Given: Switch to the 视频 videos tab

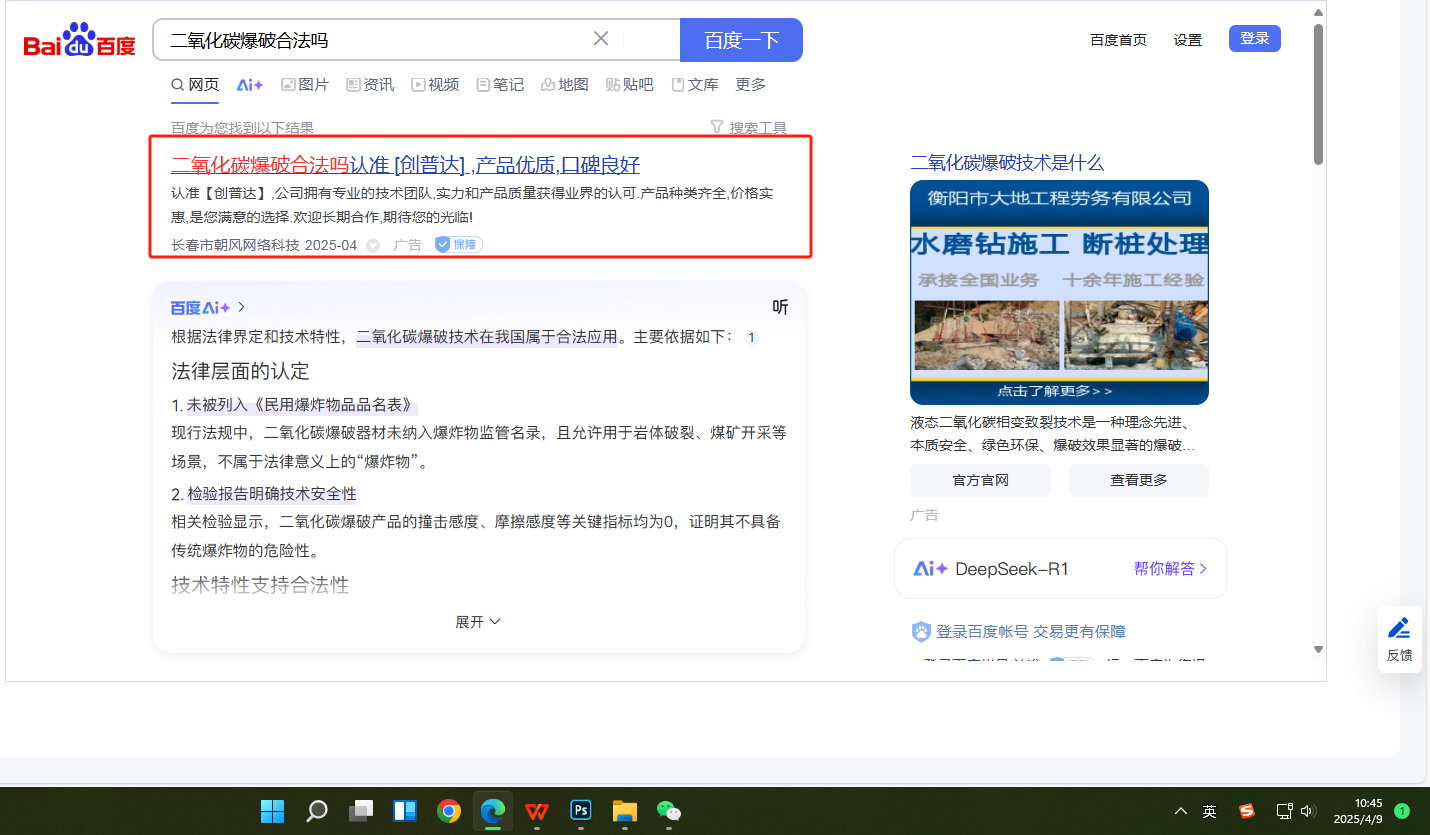Looking at the screenshot, I should [x=435, y=85].
